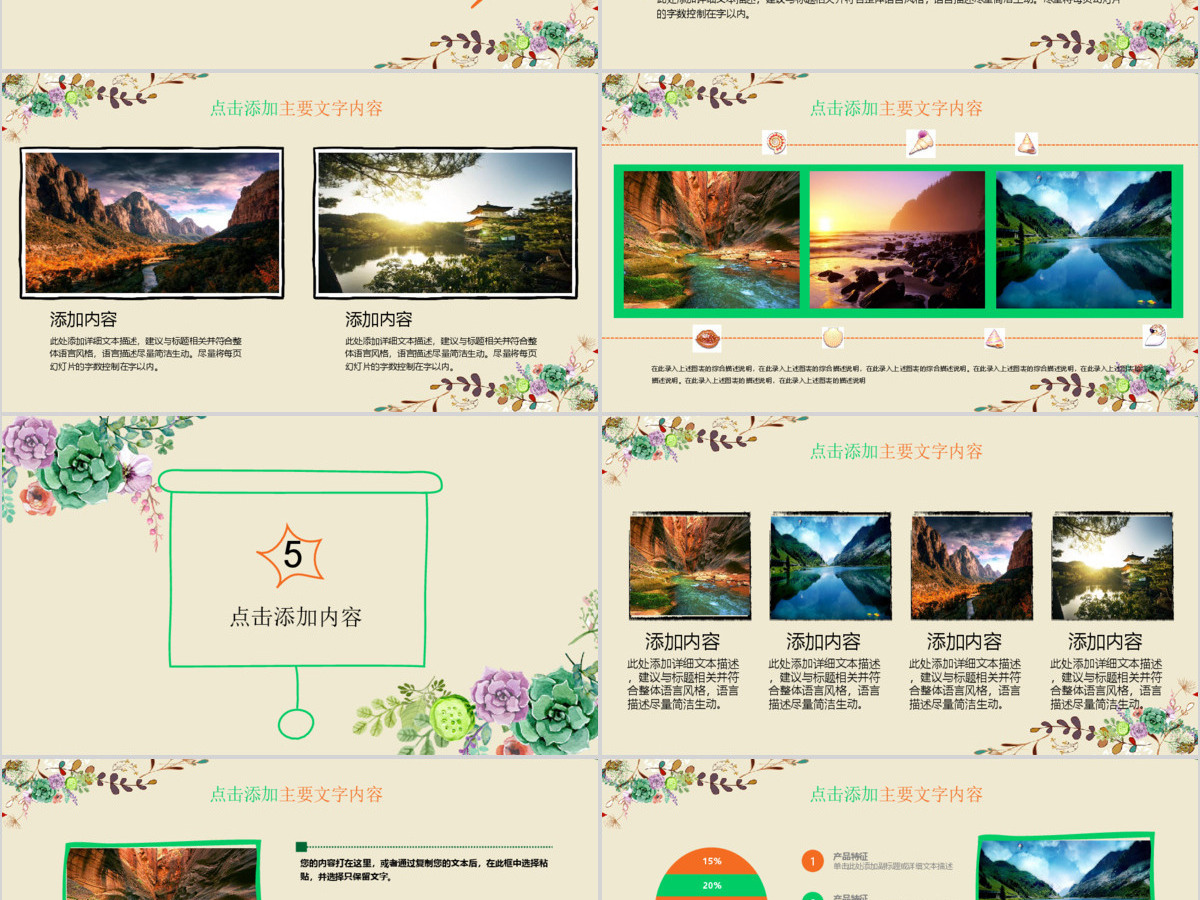Click the title 点击添加主要文字内容 on the pie chart slide
1200x900 pixels.
(896, 794)
